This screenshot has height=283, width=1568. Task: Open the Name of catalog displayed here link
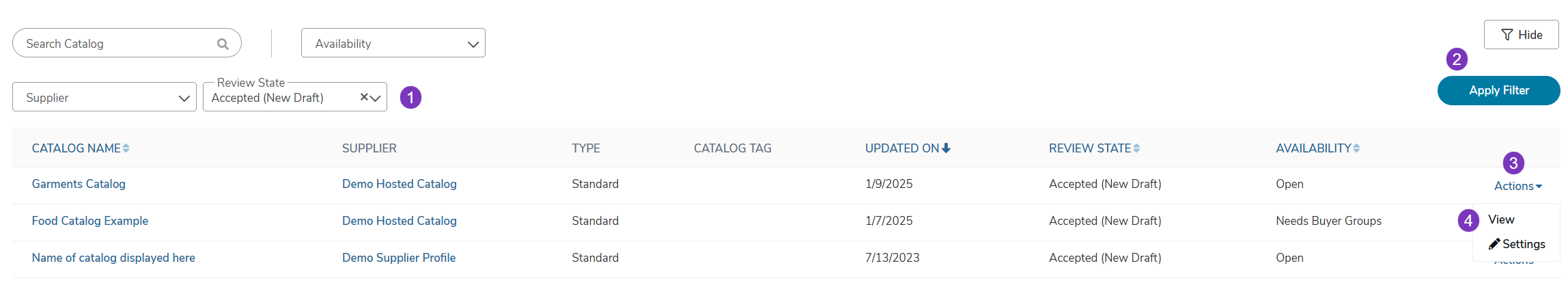113,258
